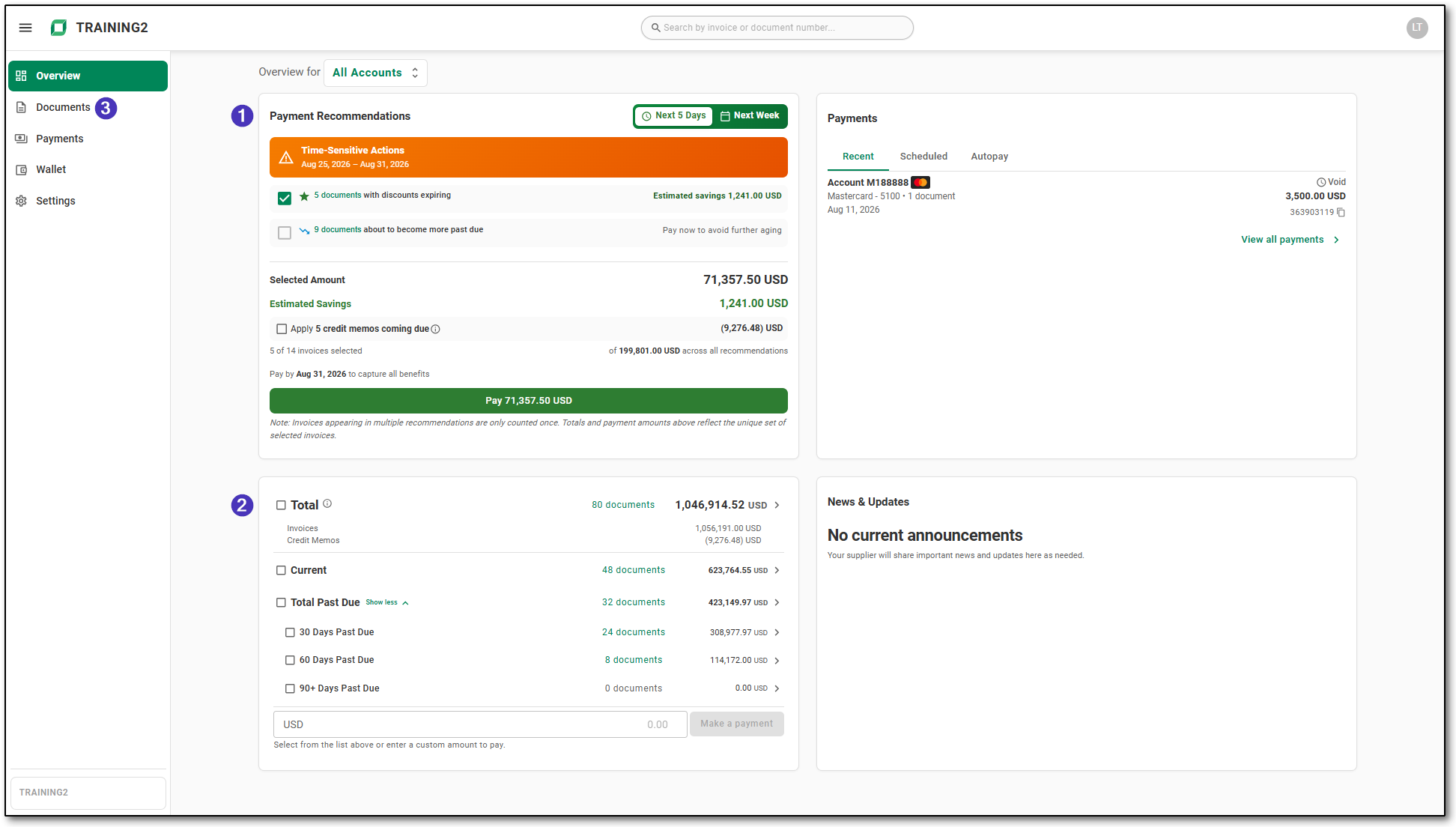Tick the 90+ Days Past Due checkbox

click(290, 688)
